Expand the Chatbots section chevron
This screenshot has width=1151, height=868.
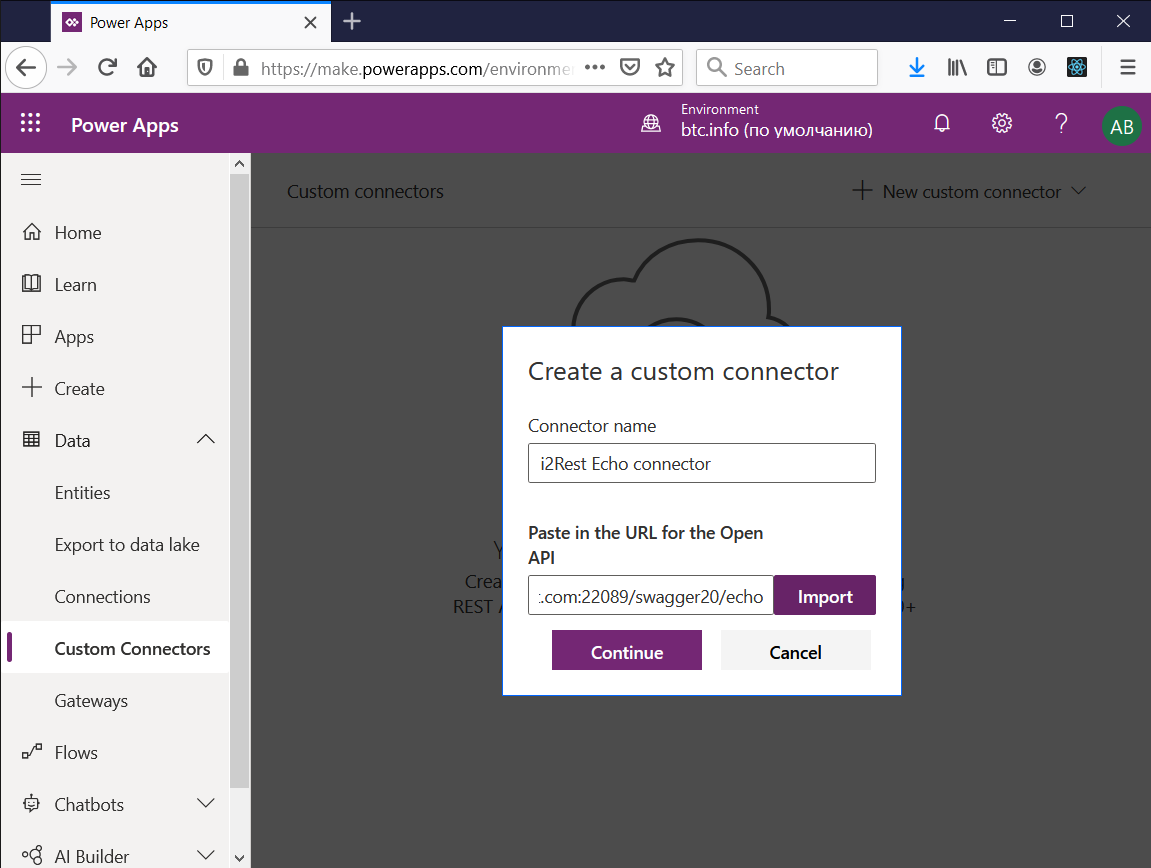(x=206, y=803)
